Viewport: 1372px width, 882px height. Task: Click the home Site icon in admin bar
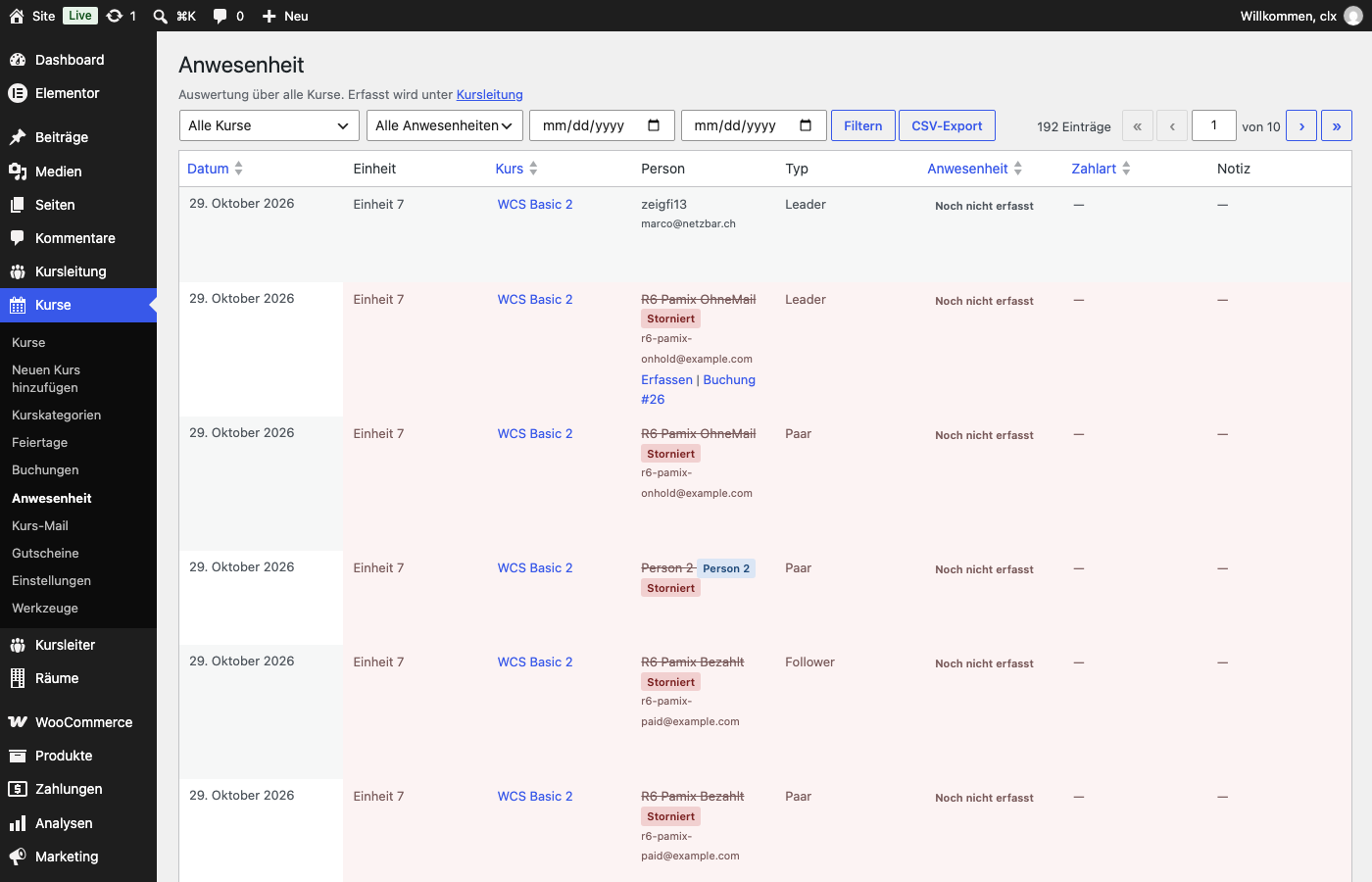[x=17, y=16]
